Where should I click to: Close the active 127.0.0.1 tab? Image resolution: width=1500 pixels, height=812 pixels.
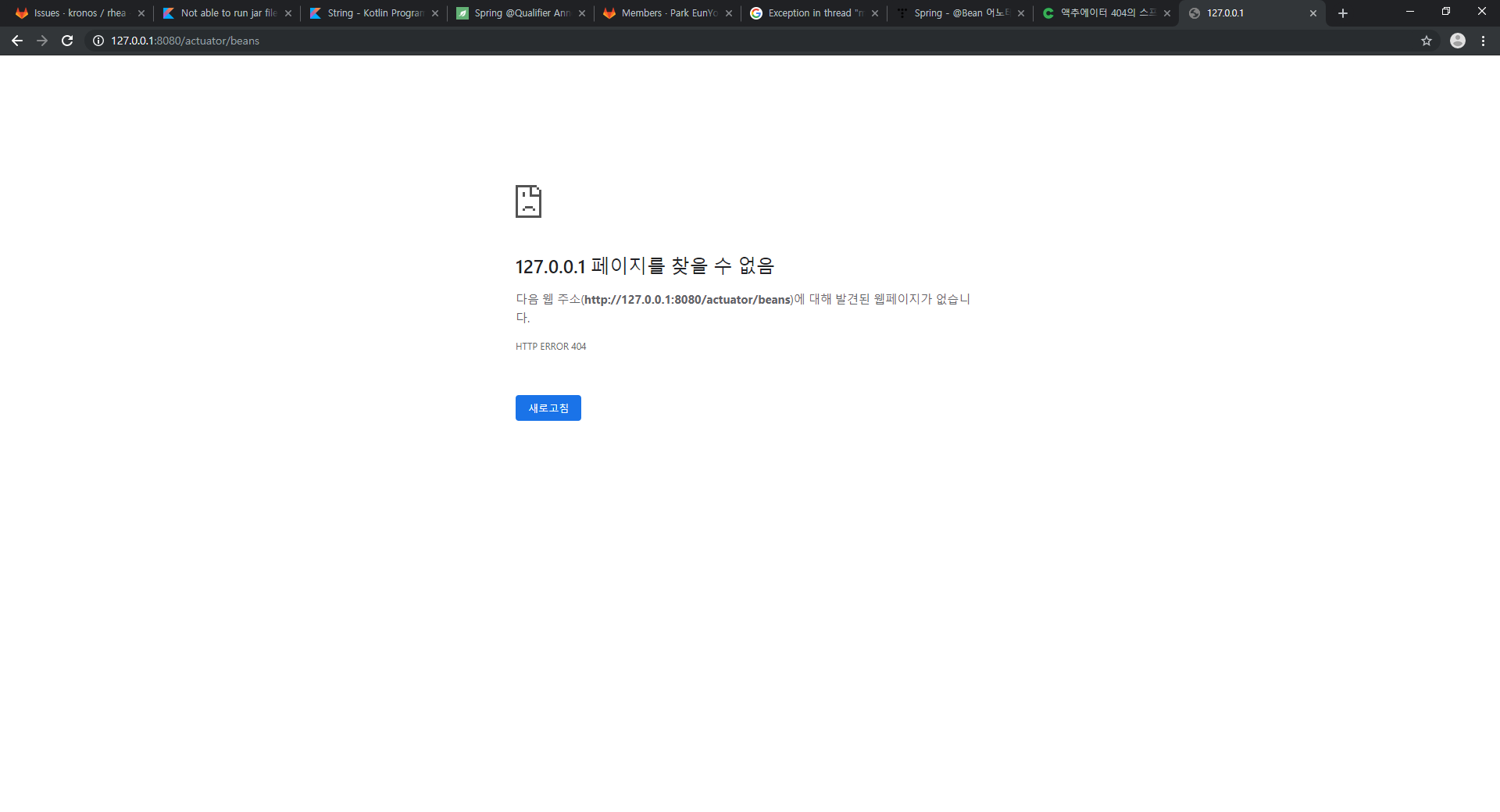coord(1313,13)
